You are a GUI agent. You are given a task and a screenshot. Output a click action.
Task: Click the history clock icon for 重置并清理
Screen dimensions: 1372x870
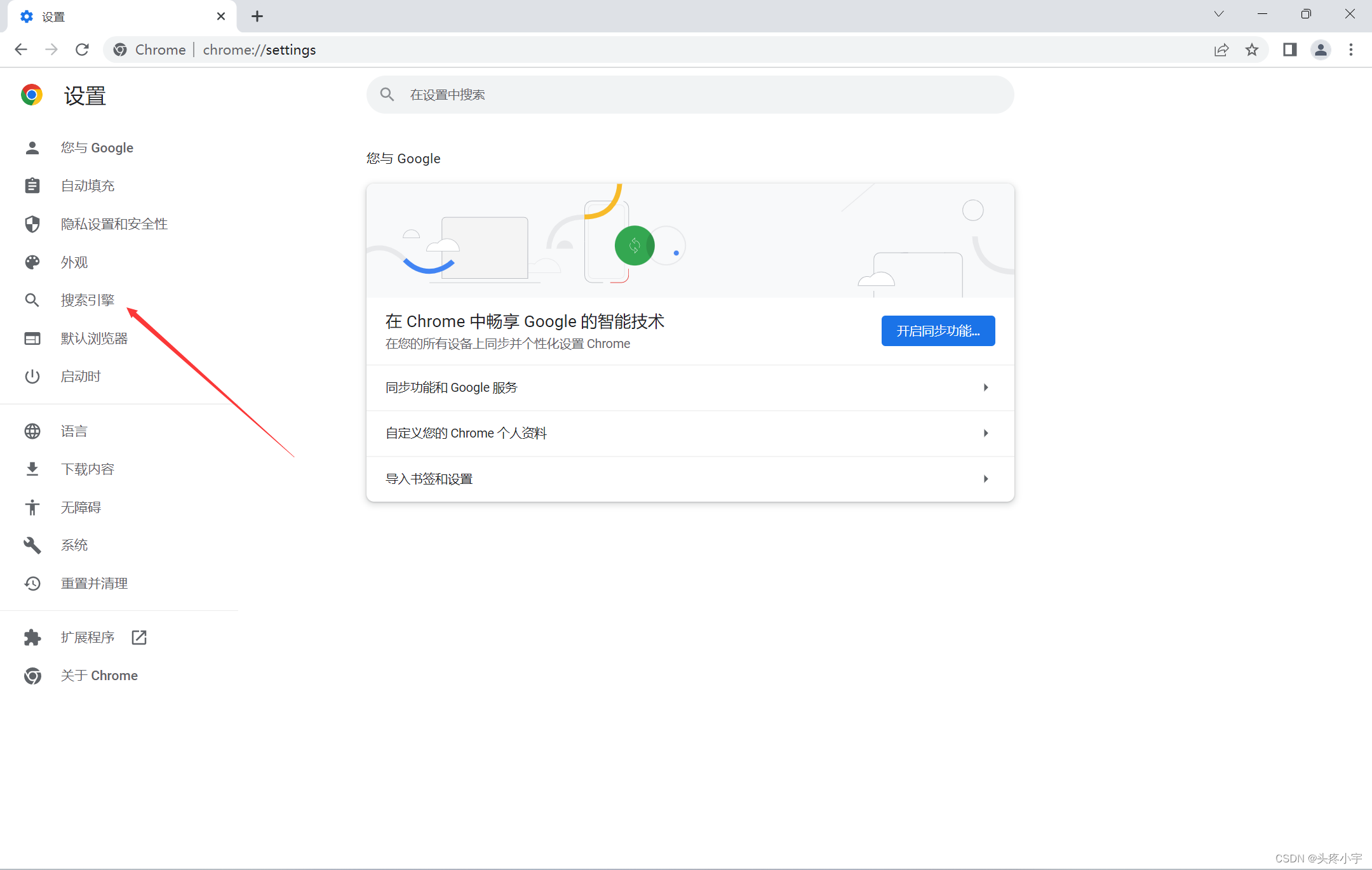(x=32, y=584)
